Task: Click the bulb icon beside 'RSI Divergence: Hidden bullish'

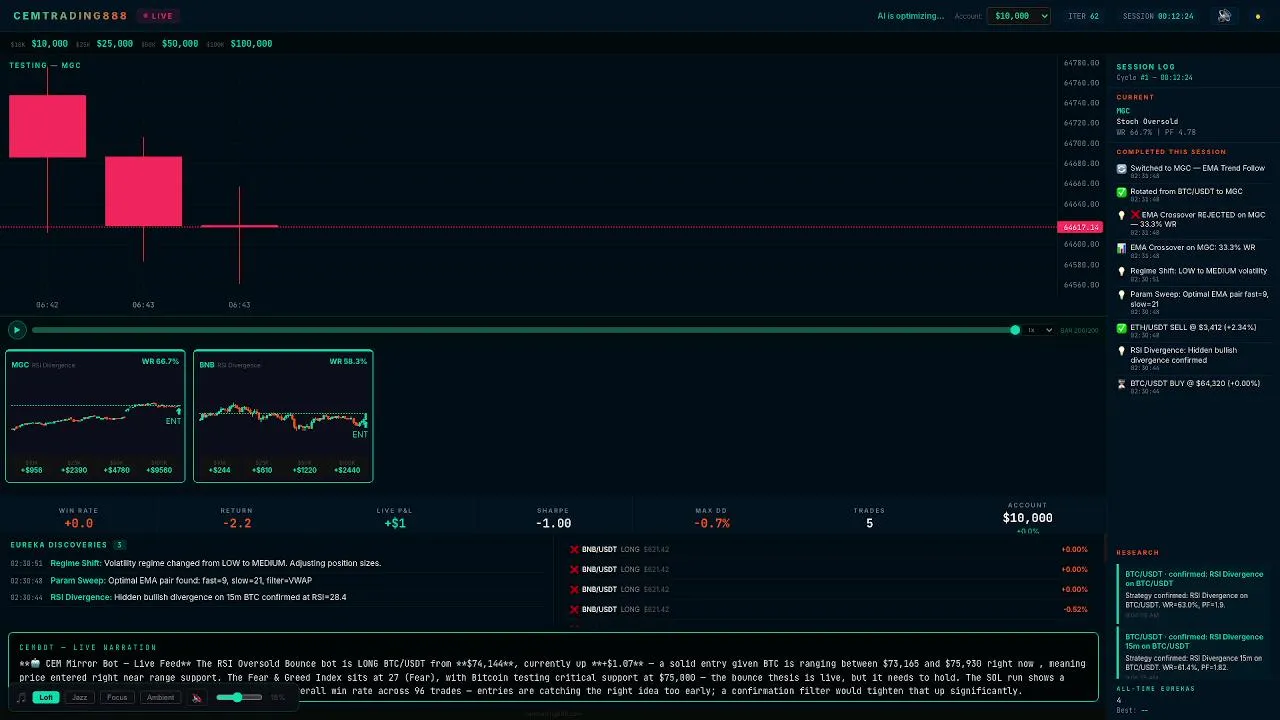Action: pos(1122,351)
